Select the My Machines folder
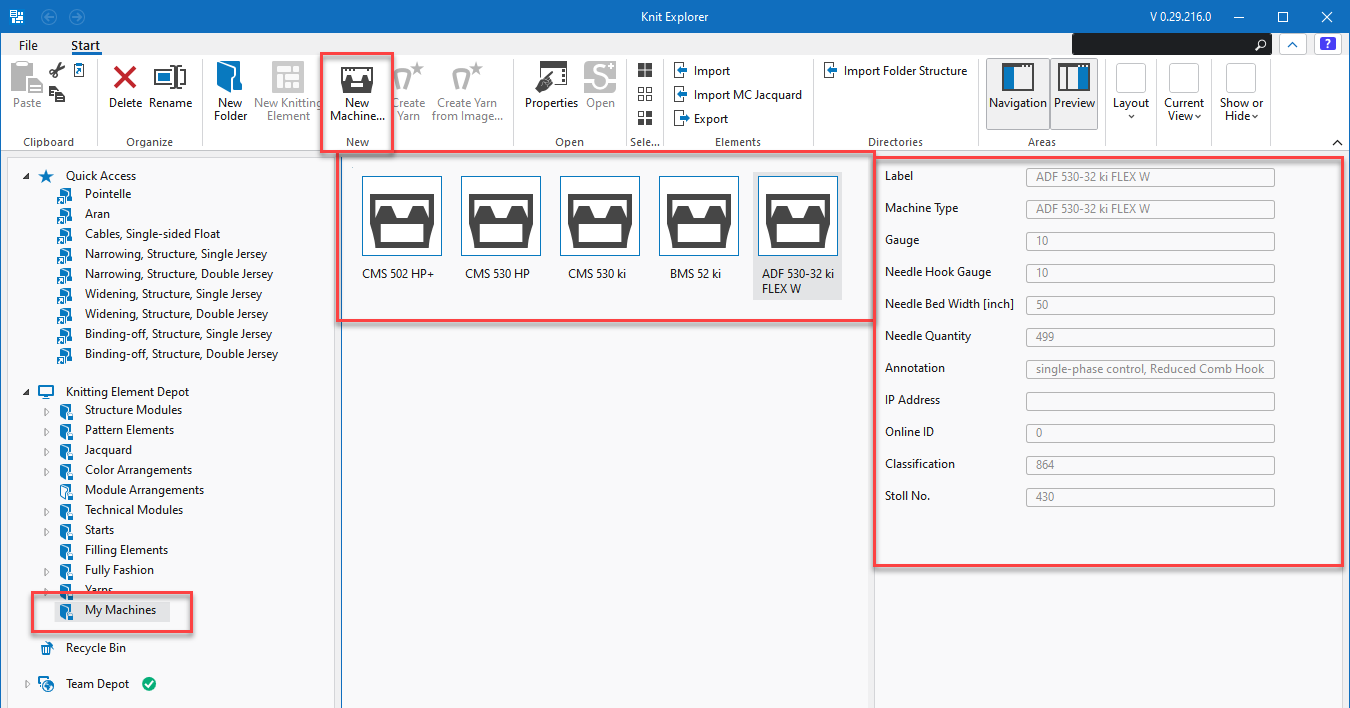 [x=120, y=610]
